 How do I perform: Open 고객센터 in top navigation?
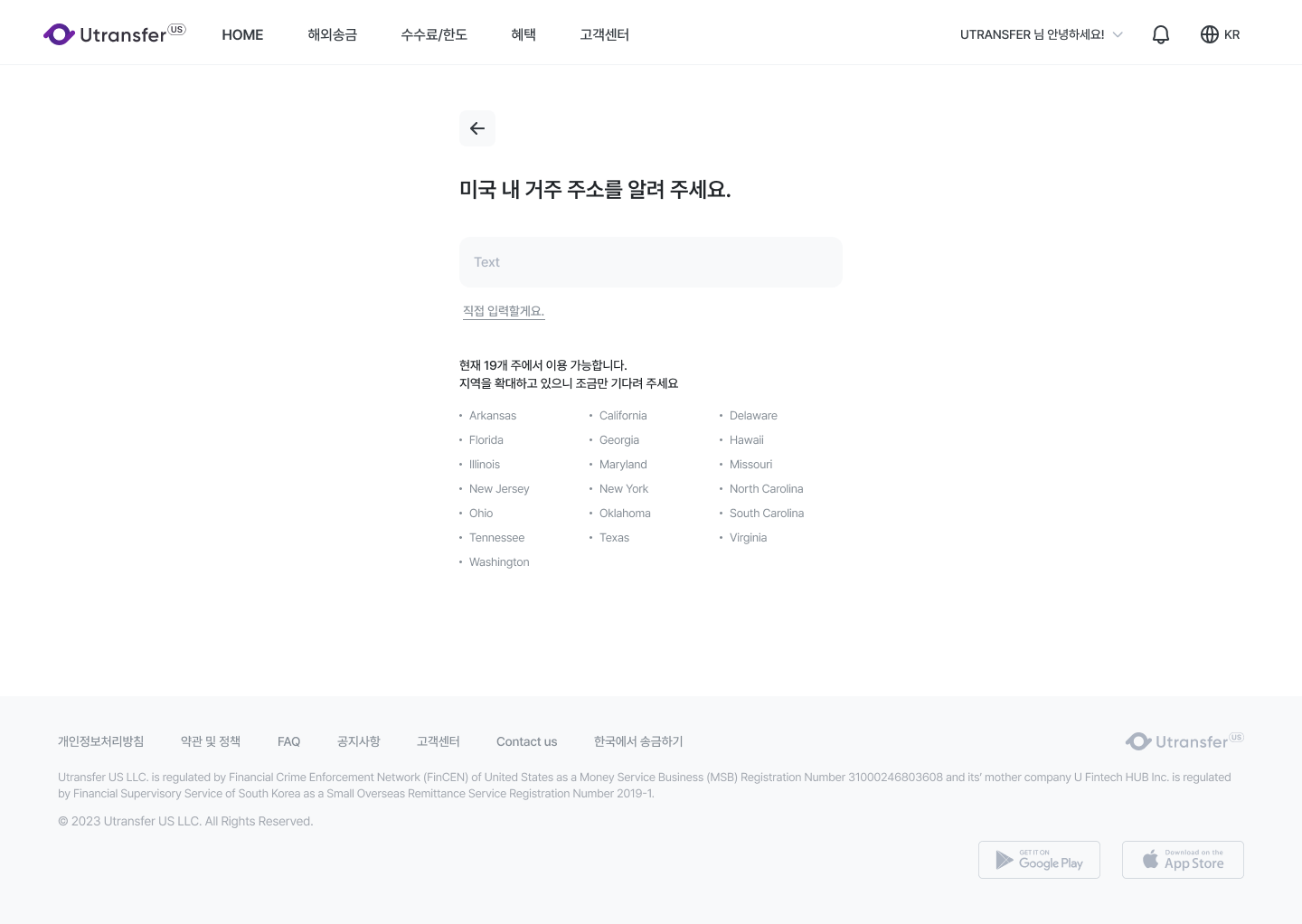pos(604,34)
